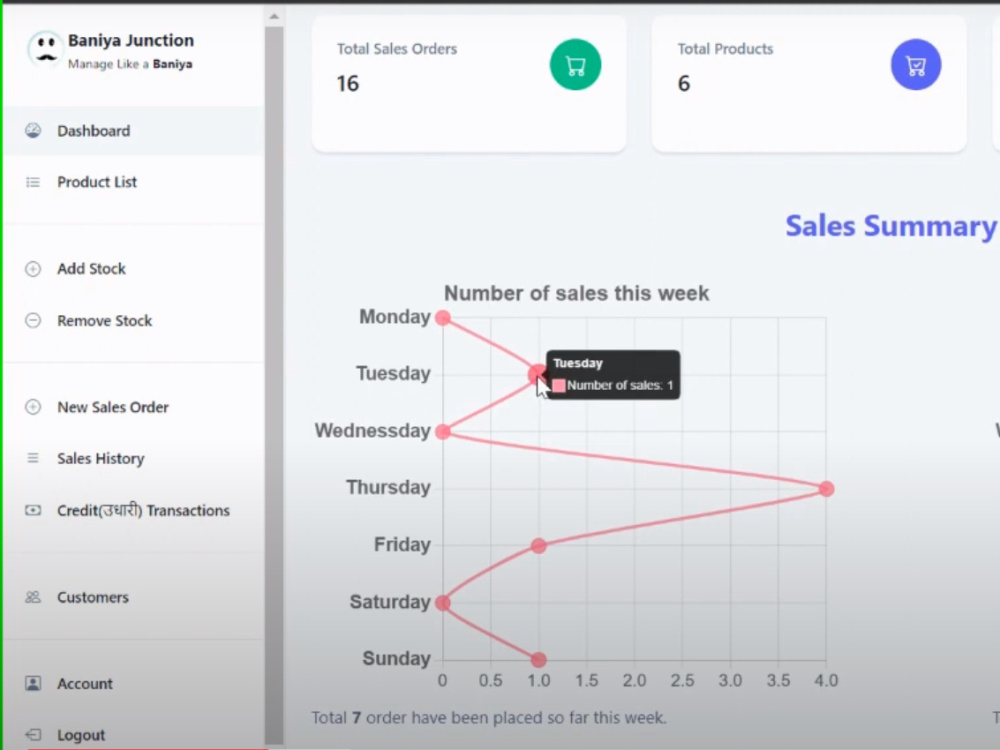This screenshot has width=1000, height=750.
Task: Click the blue Total Products cart icon
Action: tap(916, 64)
